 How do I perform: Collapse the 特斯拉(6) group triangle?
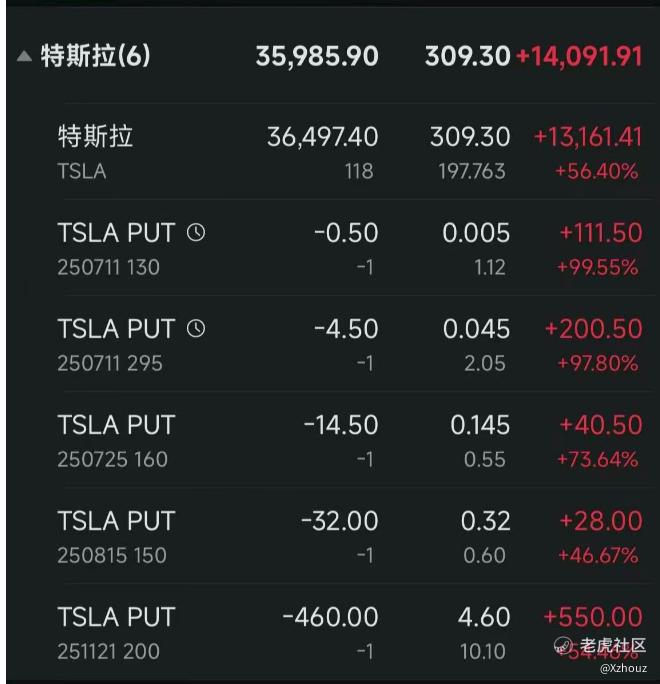[24, 56]
